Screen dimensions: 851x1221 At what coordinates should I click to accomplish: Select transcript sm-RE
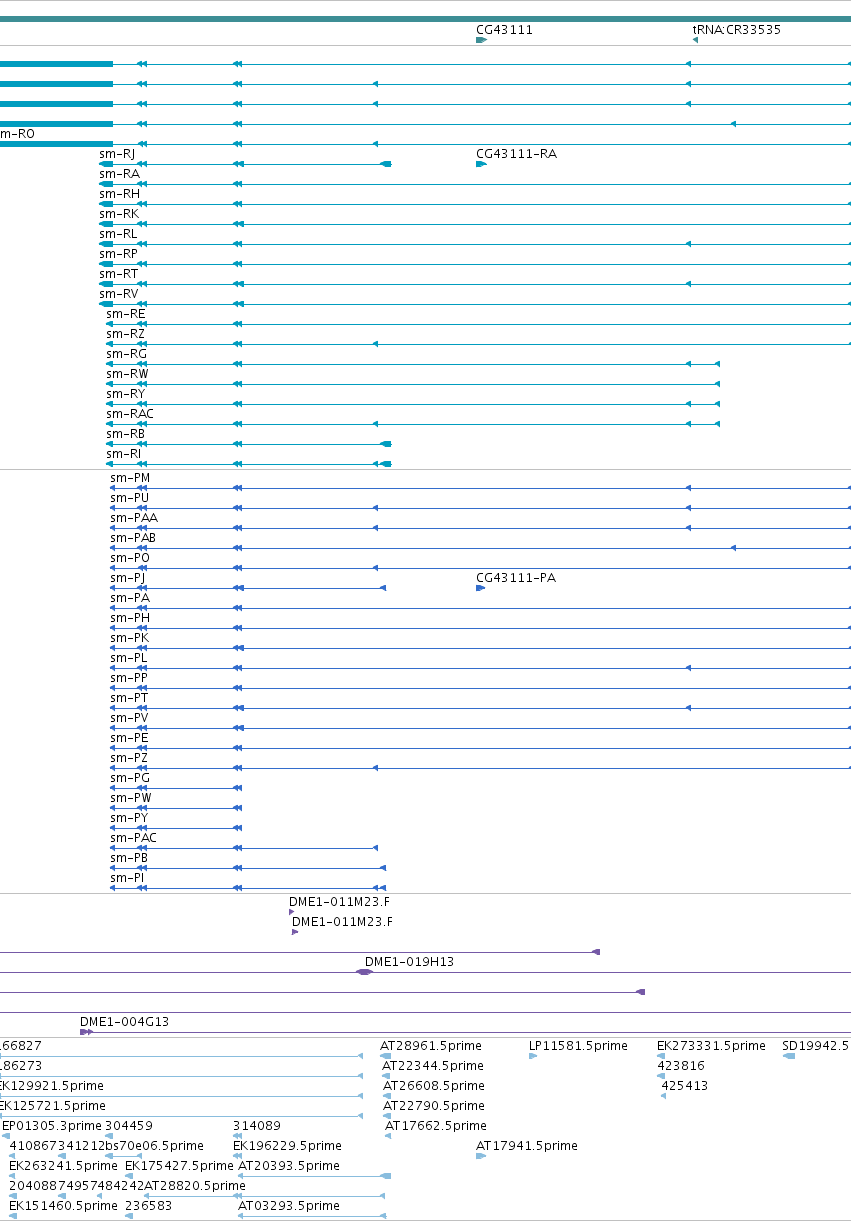pos(126,314)
